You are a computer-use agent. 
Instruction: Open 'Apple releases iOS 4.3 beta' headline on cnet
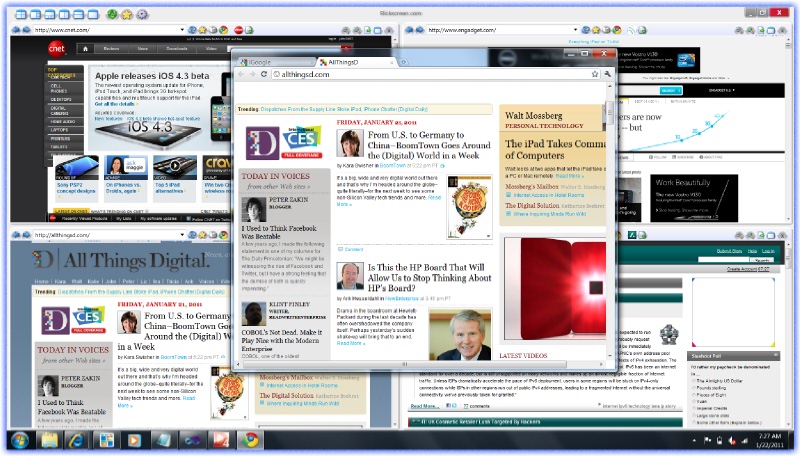tap(152, 76)
